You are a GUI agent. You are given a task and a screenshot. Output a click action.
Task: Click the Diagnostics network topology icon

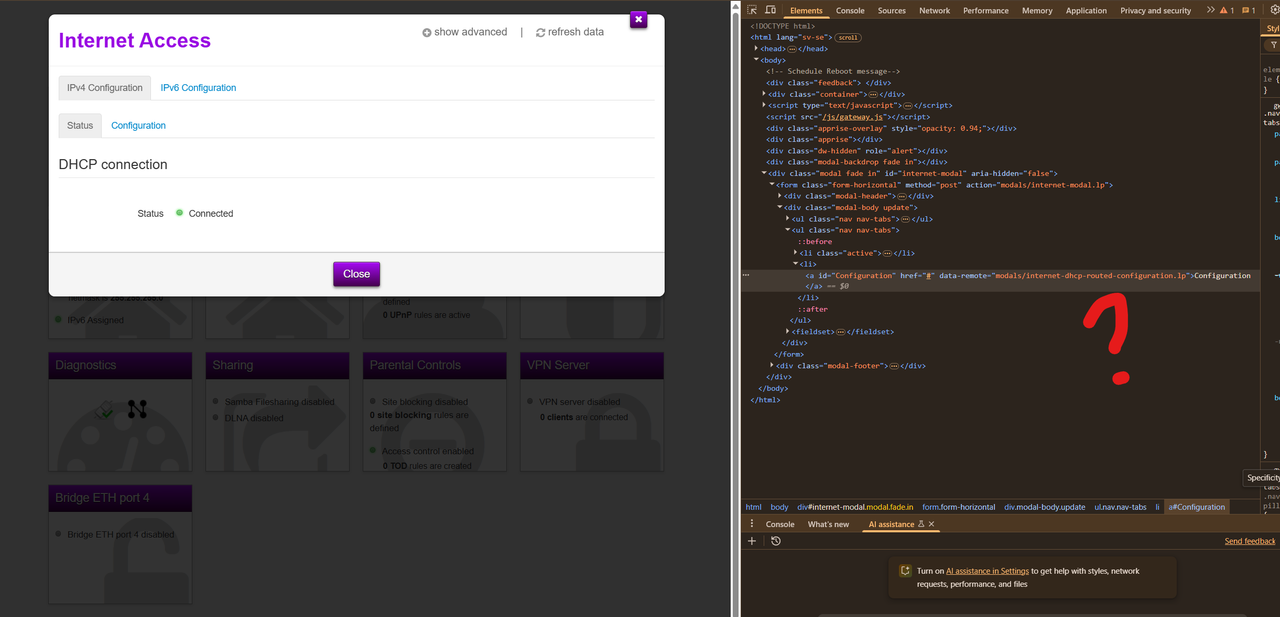(x=137, y=409)
